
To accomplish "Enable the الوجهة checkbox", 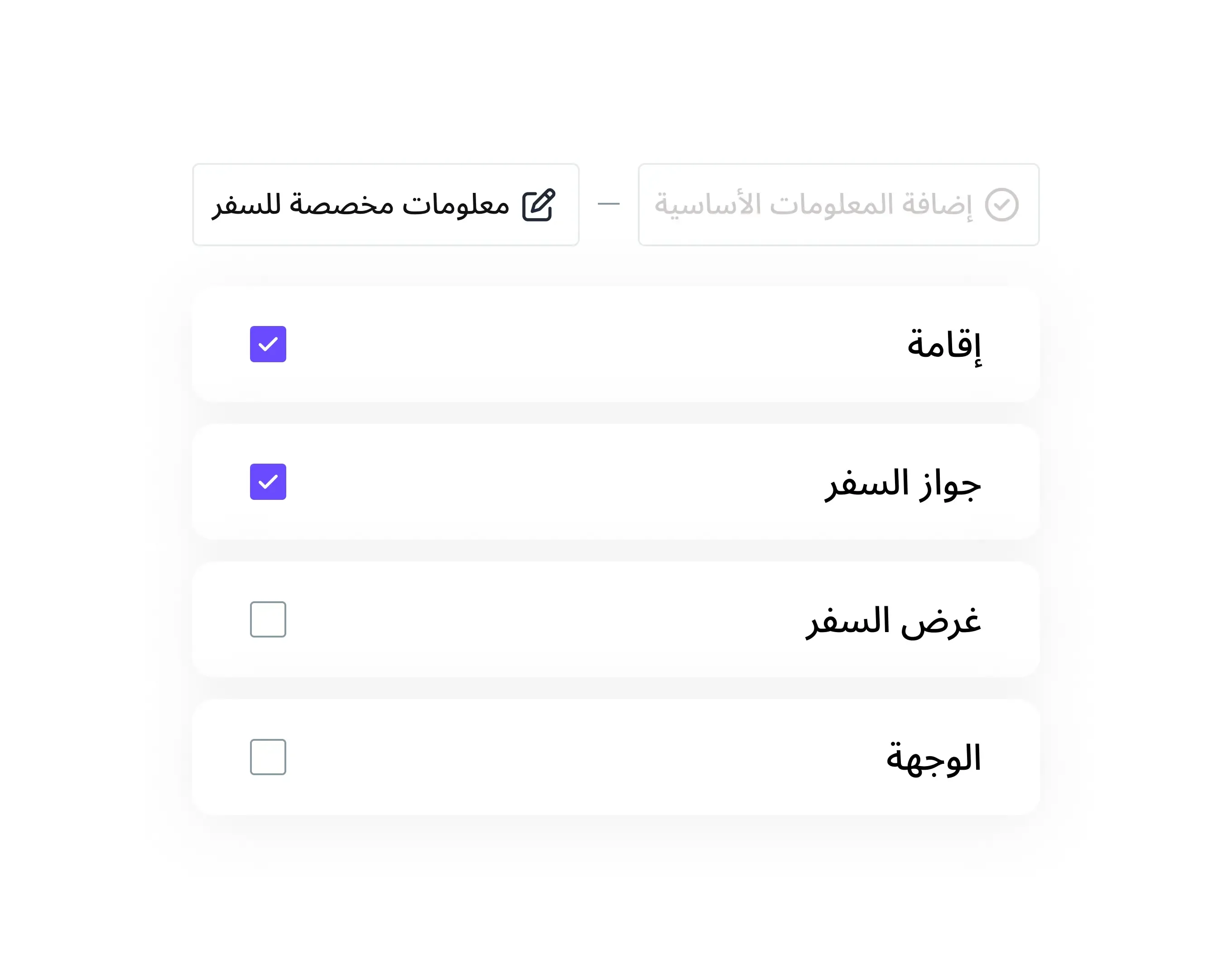I will pos(267,757).
